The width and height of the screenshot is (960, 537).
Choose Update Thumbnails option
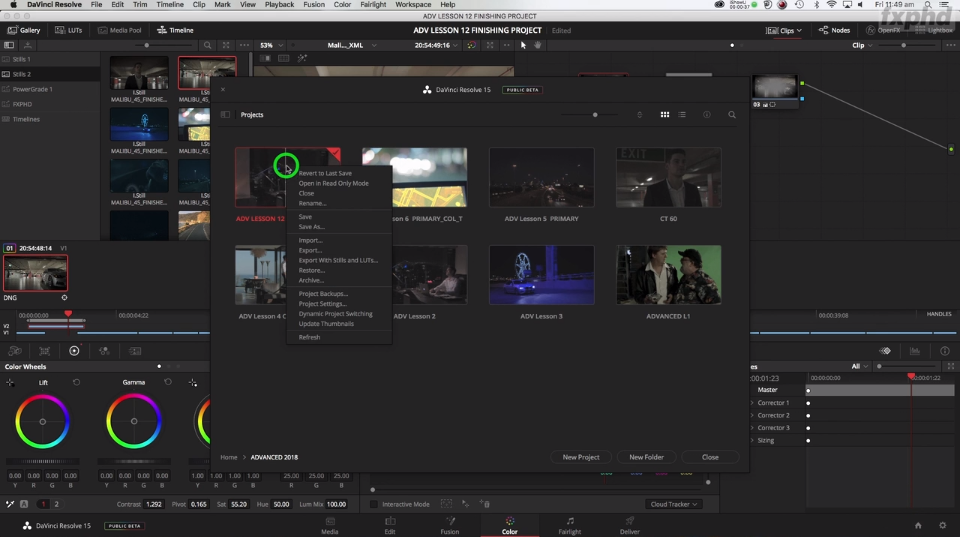point(326,323)
